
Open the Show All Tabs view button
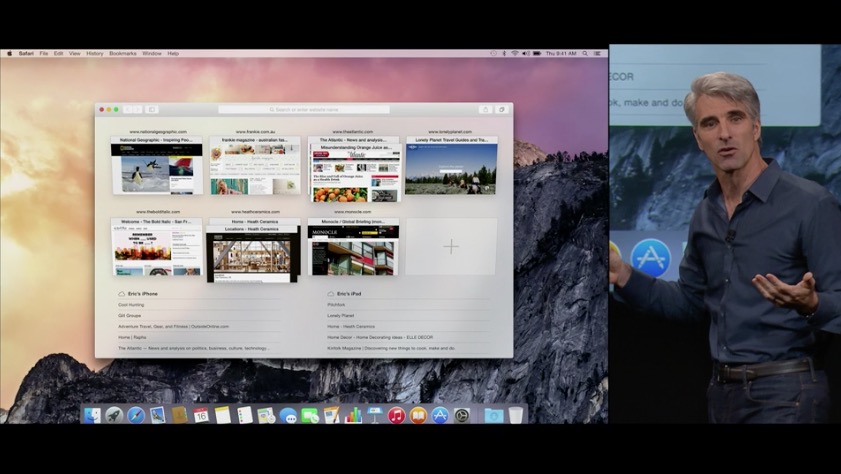501,109
